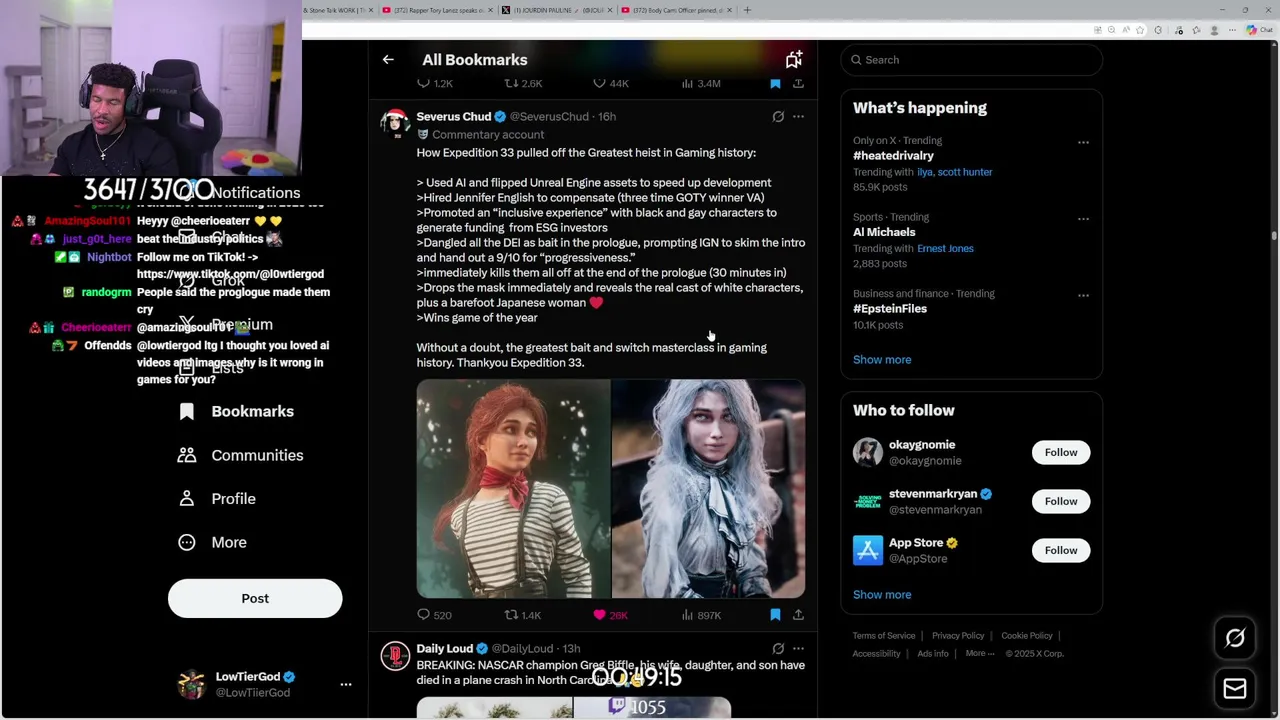
Task: Show more under What's happening
Action: pyautogui.click(x=882, y=360)
